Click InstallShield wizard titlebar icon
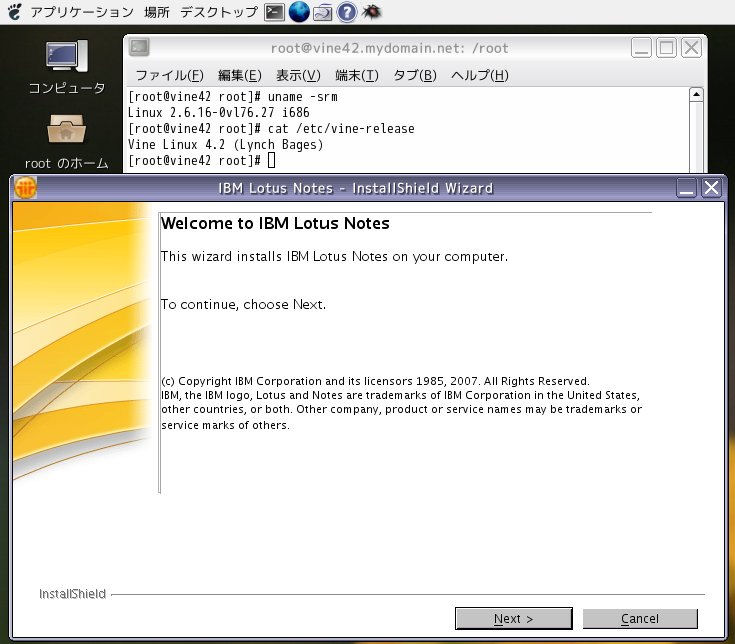 [25, 188]
